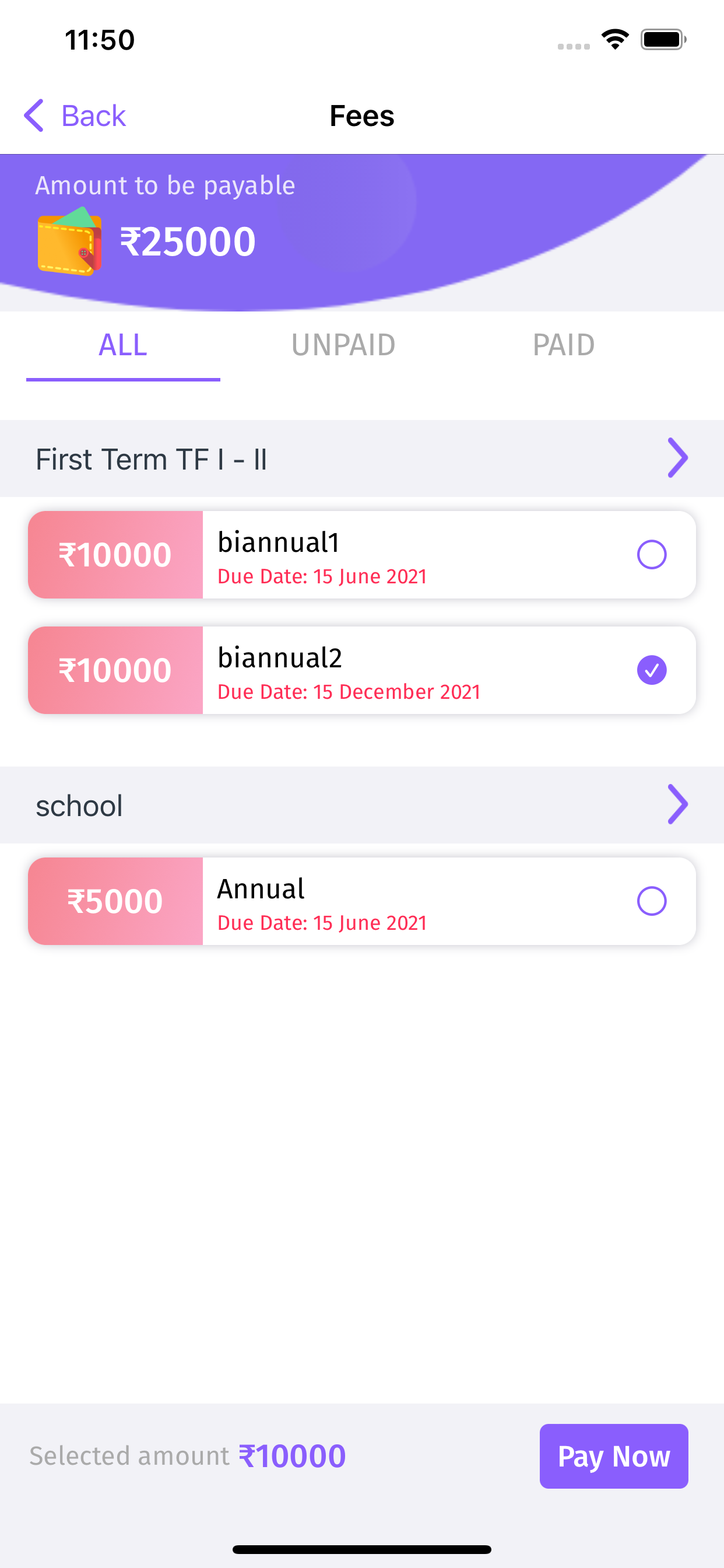This screenshot has height=1568, width=724.
Task: Tap the Wi-Fi status icon
Action: click(615, 40)
